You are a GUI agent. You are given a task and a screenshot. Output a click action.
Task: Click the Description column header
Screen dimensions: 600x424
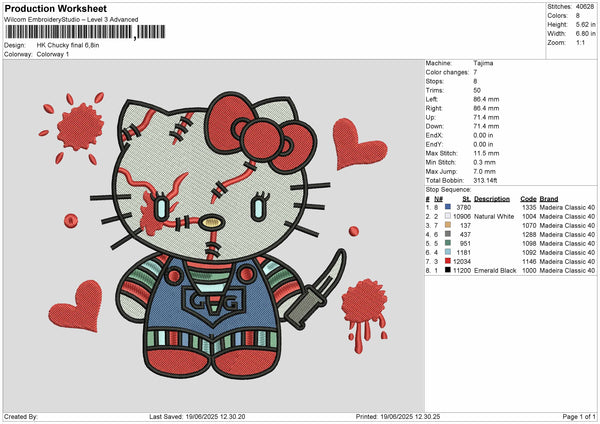pos(494,198)
